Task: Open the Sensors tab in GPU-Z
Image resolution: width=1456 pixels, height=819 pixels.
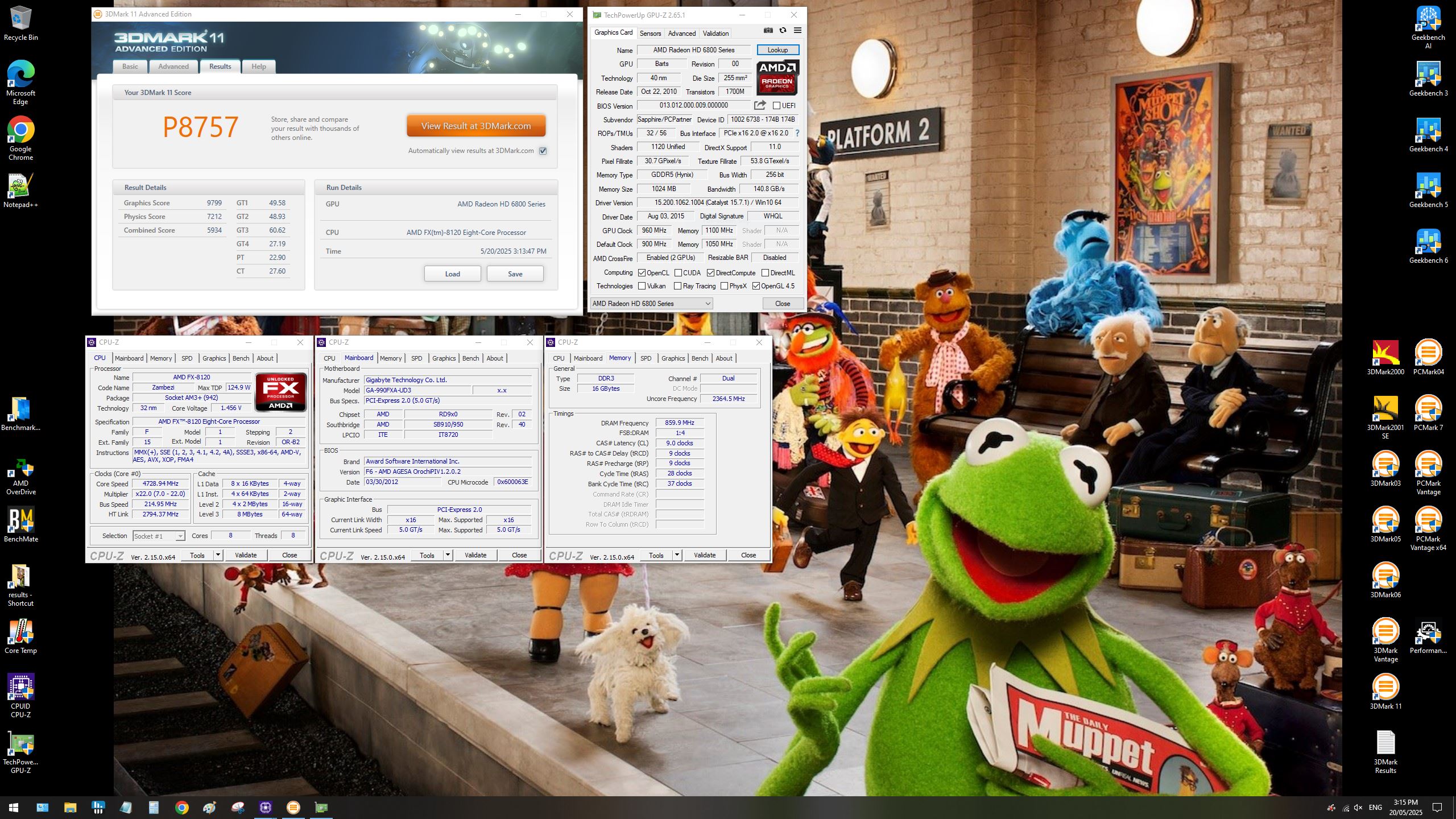Action: point(650,33)
